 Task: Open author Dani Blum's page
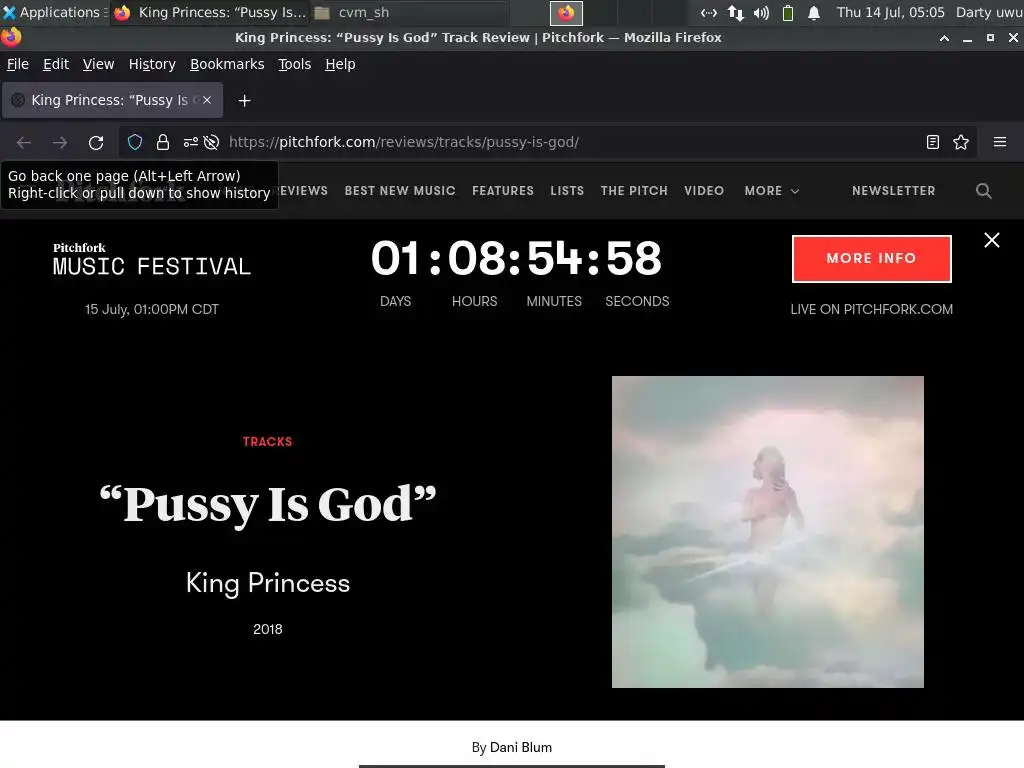pos(520,747)
